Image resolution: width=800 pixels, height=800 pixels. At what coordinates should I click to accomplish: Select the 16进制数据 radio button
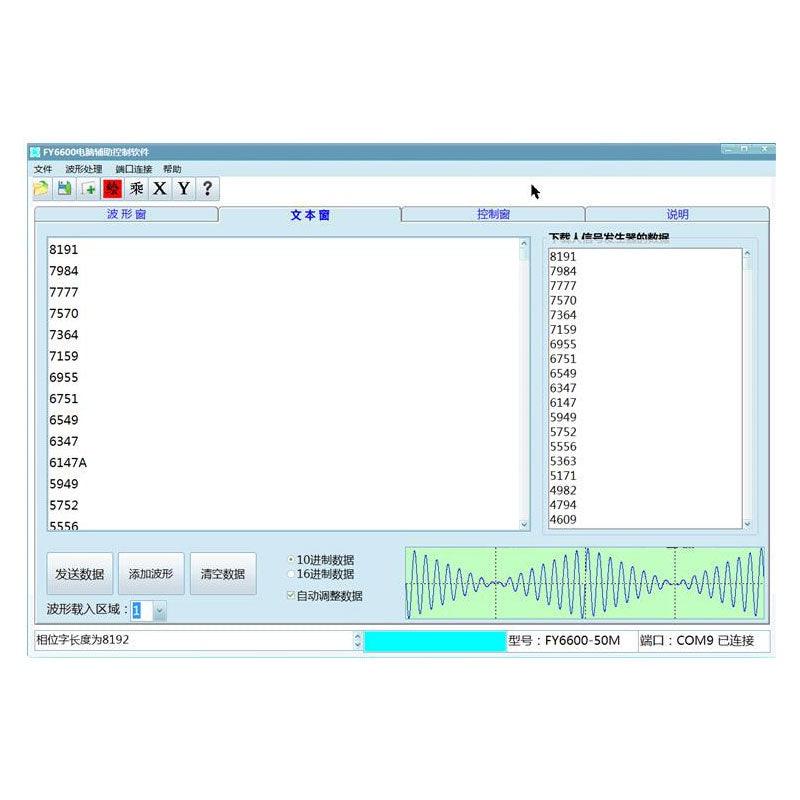[x=291, y=574]
